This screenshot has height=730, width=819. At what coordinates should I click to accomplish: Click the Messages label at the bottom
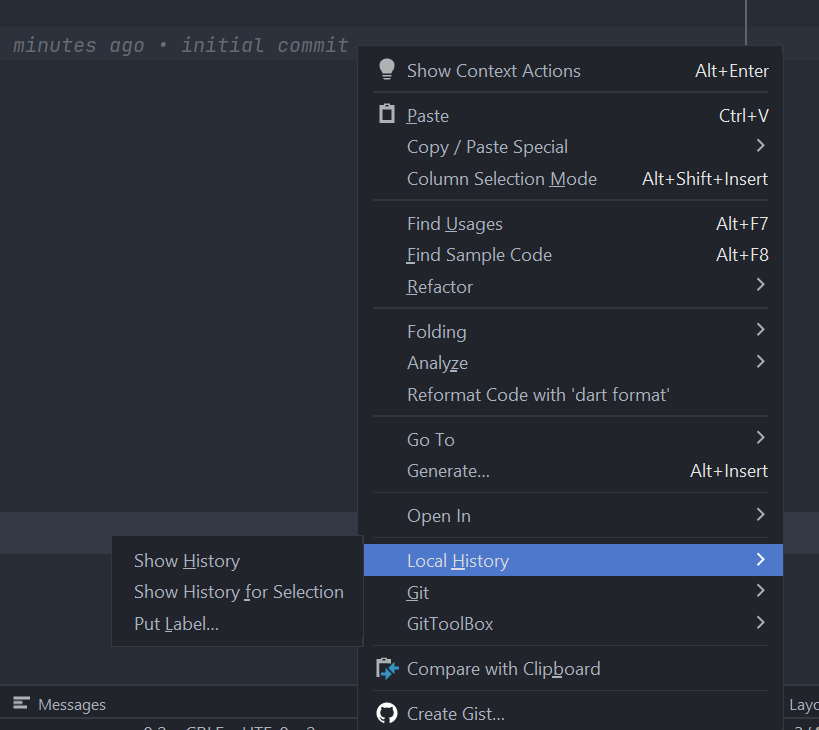point(70,704)
